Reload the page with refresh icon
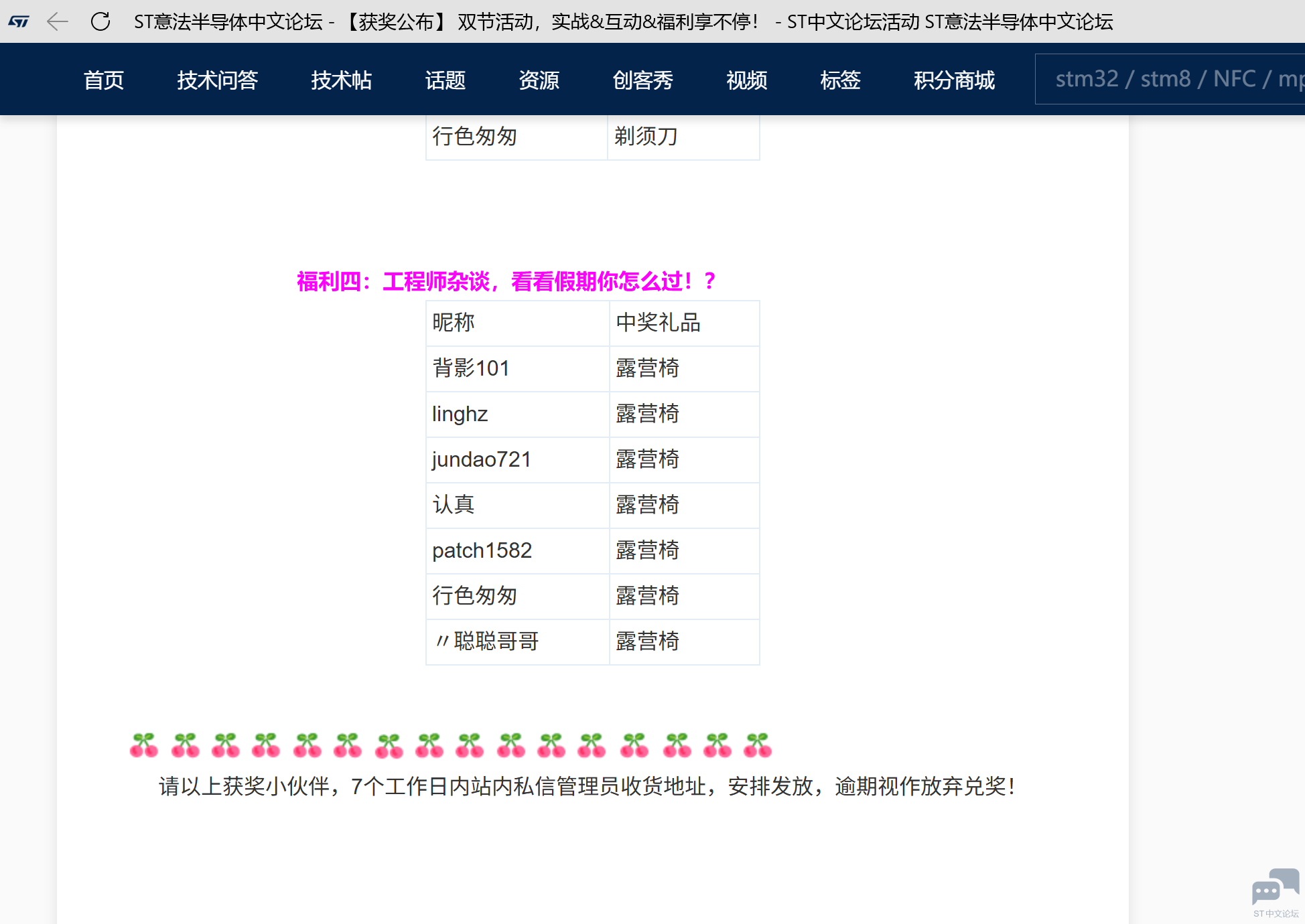The image size is (1305, 924). coord(100,21)
